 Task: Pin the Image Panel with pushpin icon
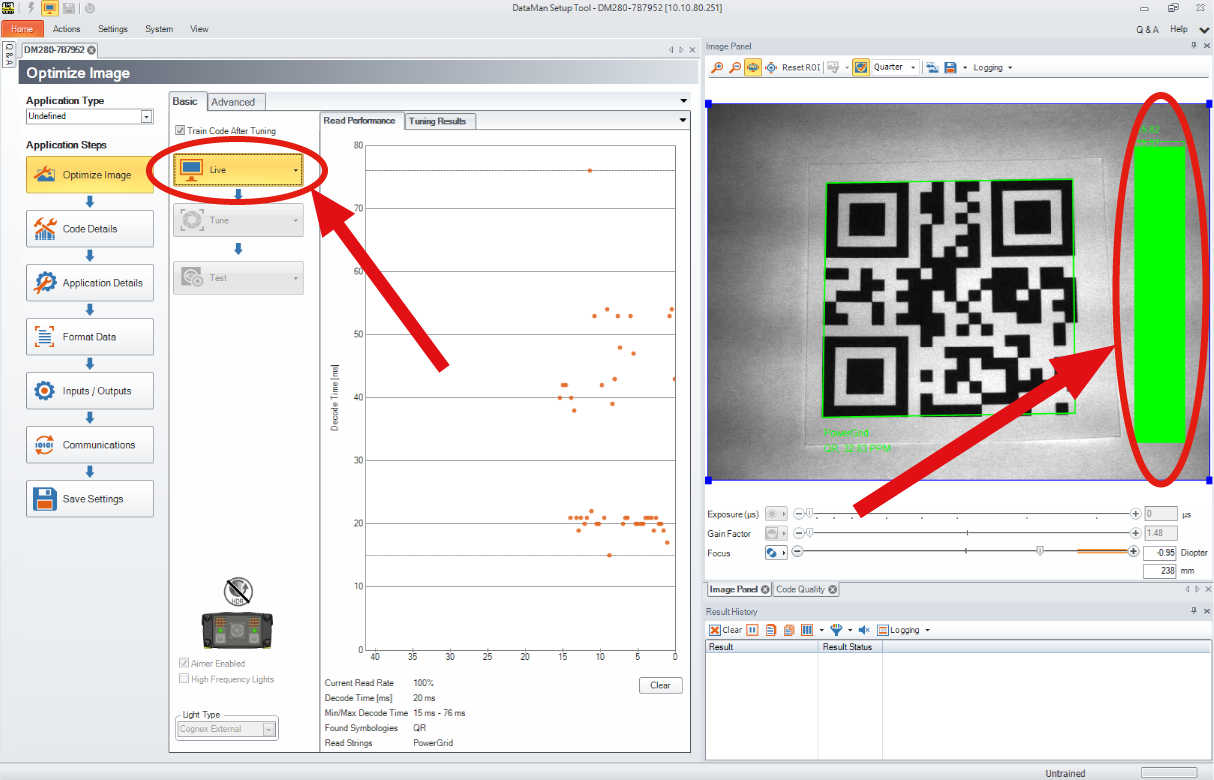click(1193, 46)
